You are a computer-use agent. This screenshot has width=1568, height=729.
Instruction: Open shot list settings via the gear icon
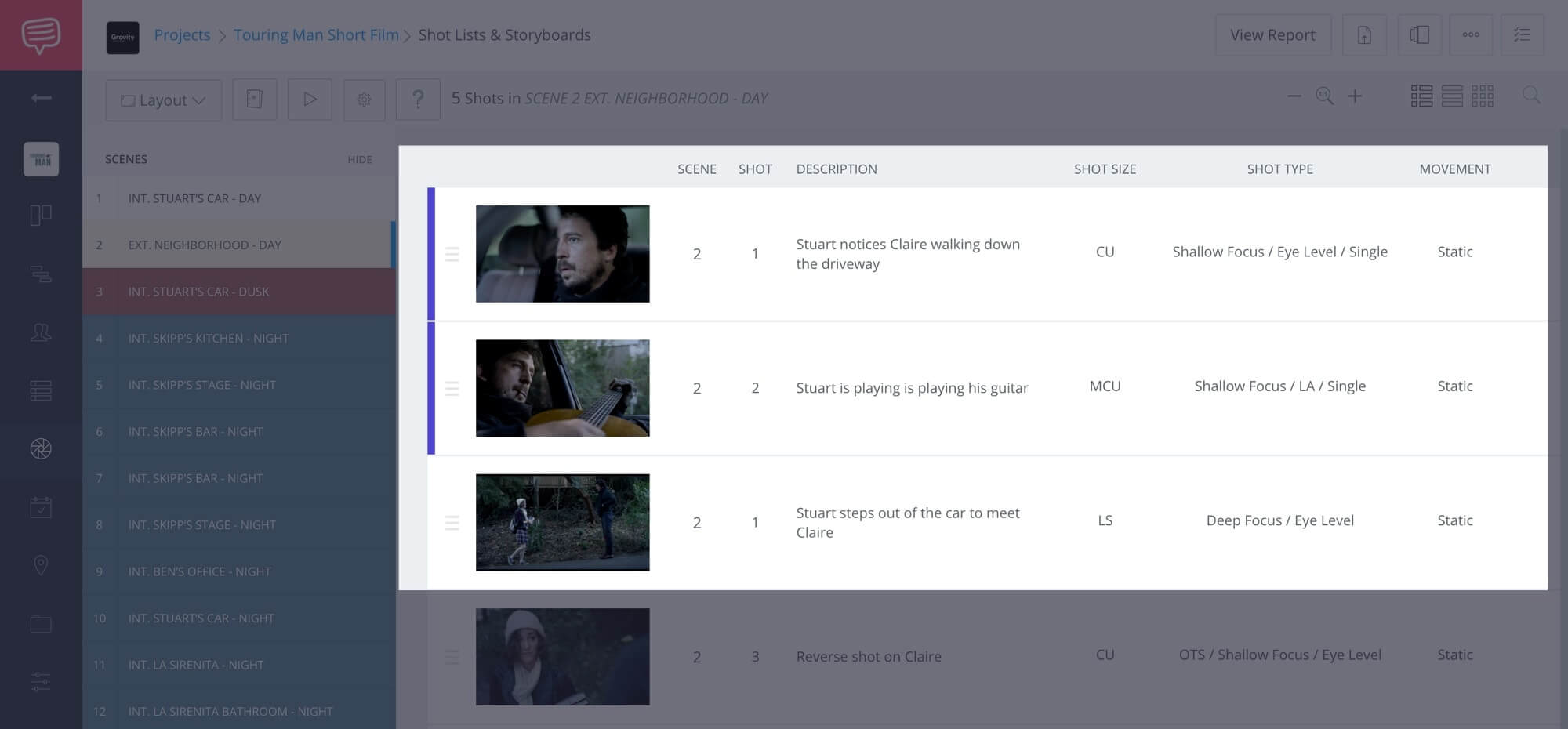(364, 100)
